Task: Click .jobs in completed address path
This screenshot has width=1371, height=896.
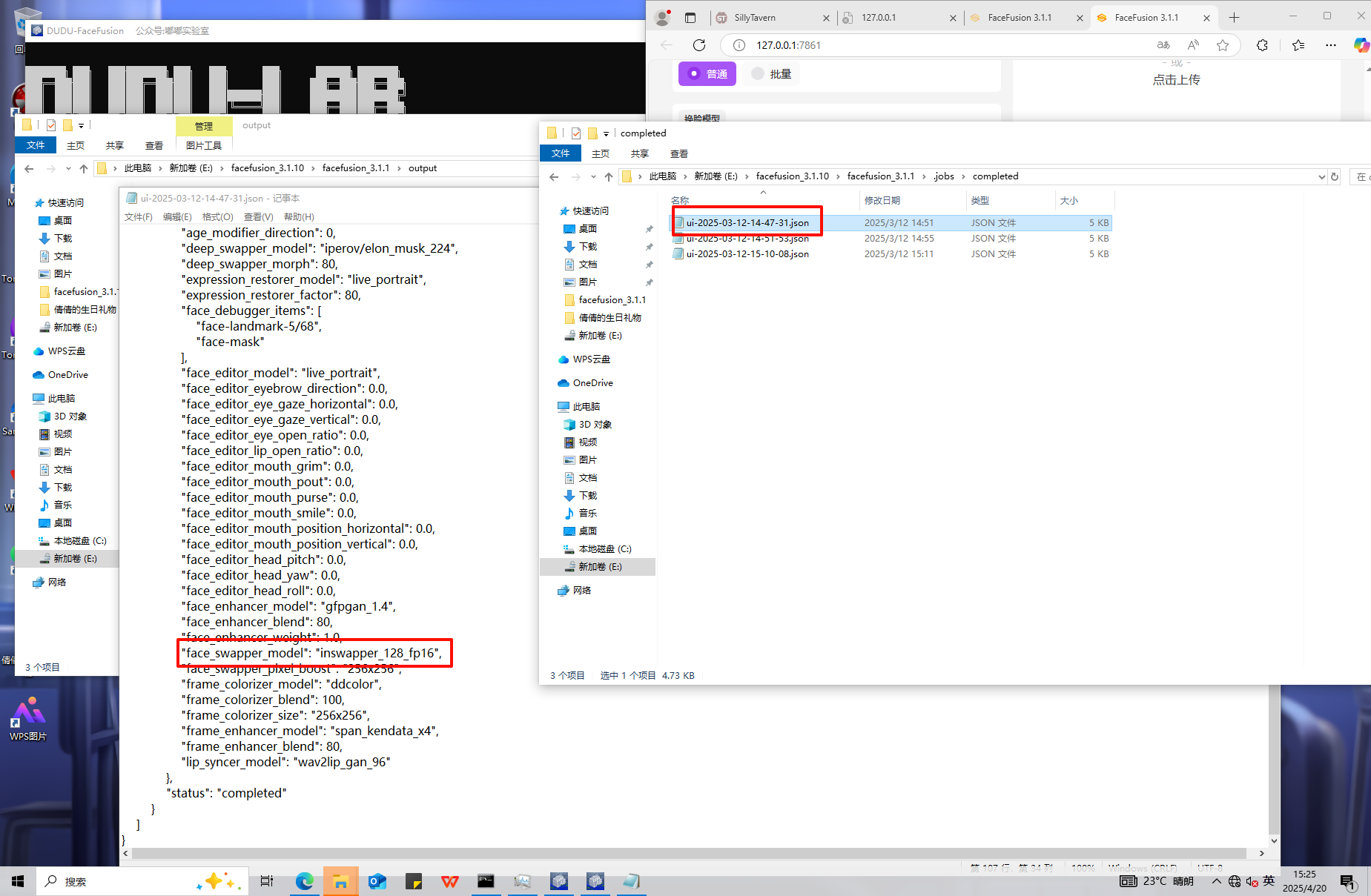Action: click(943, 176)
